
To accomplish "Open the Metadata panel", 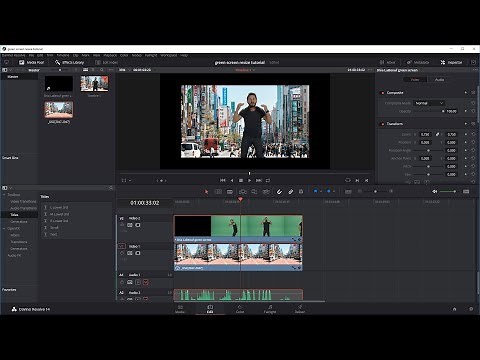I will click(x=418, y=62).
